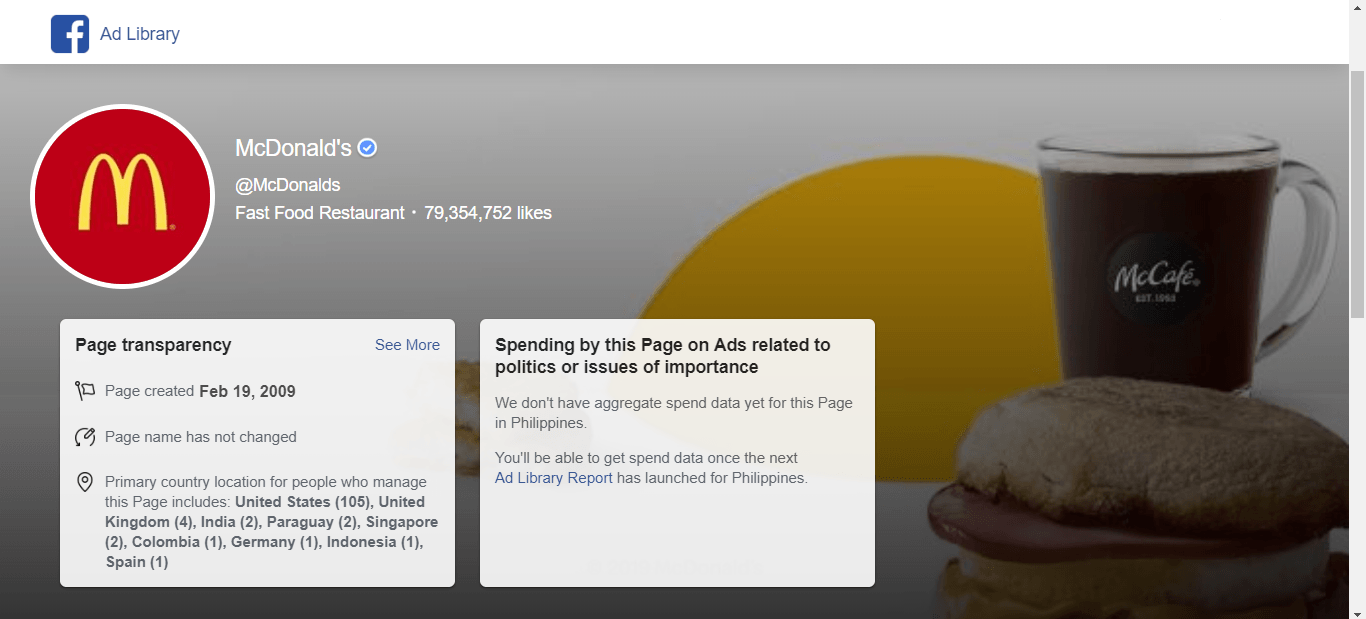Click Page name has not changed text
Viewport: 1366px width, 619px height.
coord(201,437)
